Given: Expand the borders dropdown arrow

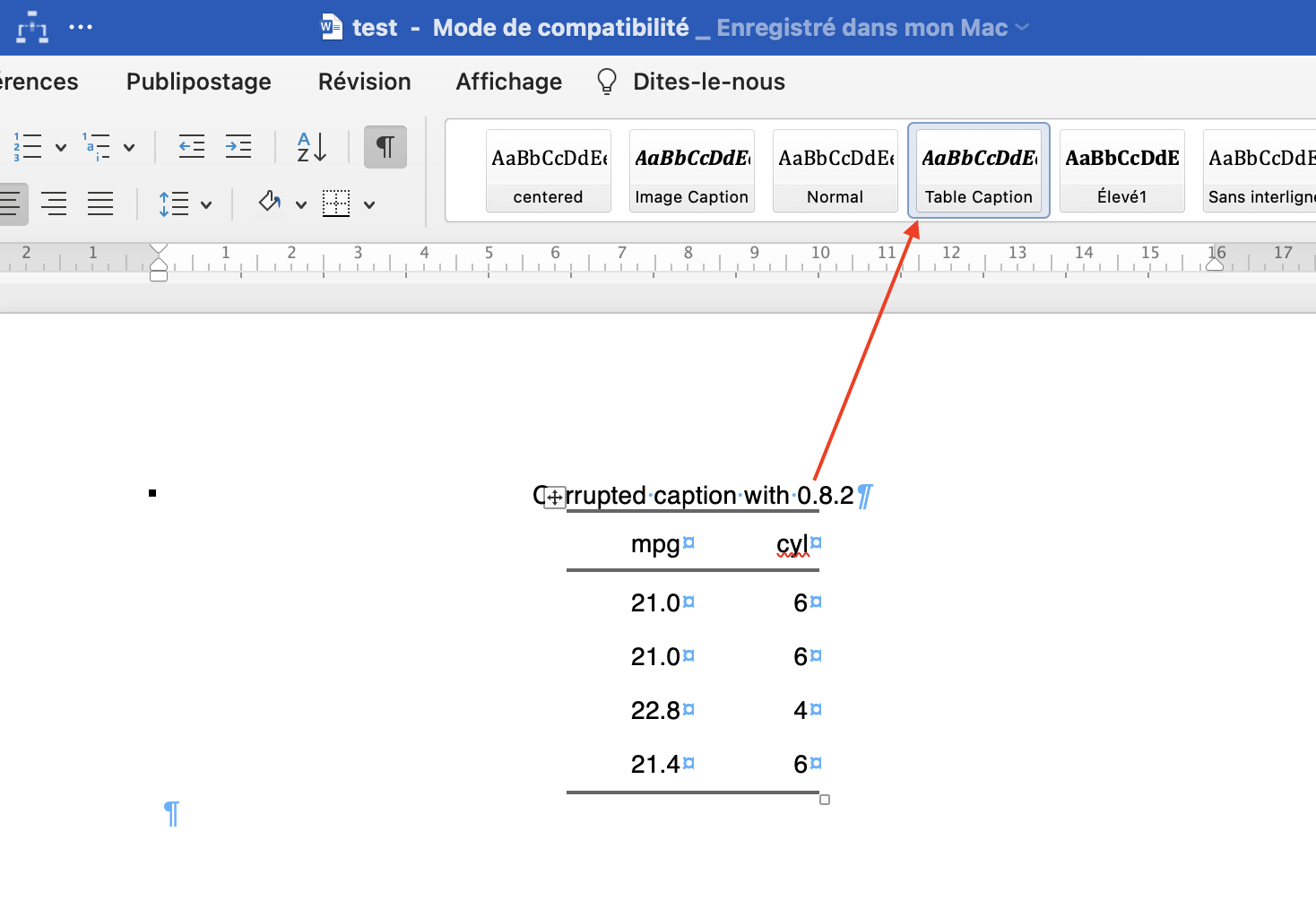Looking at the screenshot, I should coord(370,204).
